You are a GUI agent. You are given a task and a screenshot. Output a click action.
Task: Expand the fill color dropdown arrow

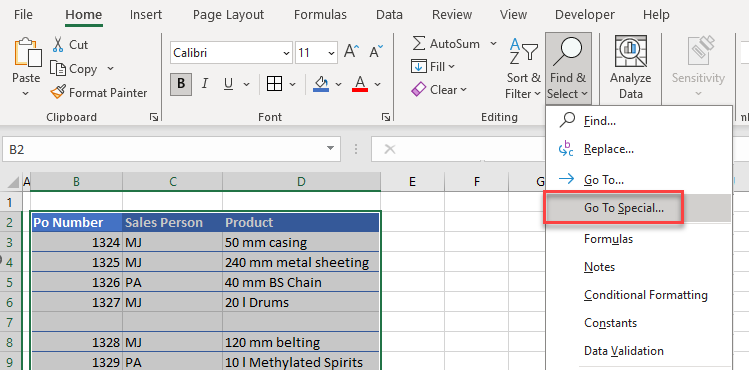click(338, 85)
